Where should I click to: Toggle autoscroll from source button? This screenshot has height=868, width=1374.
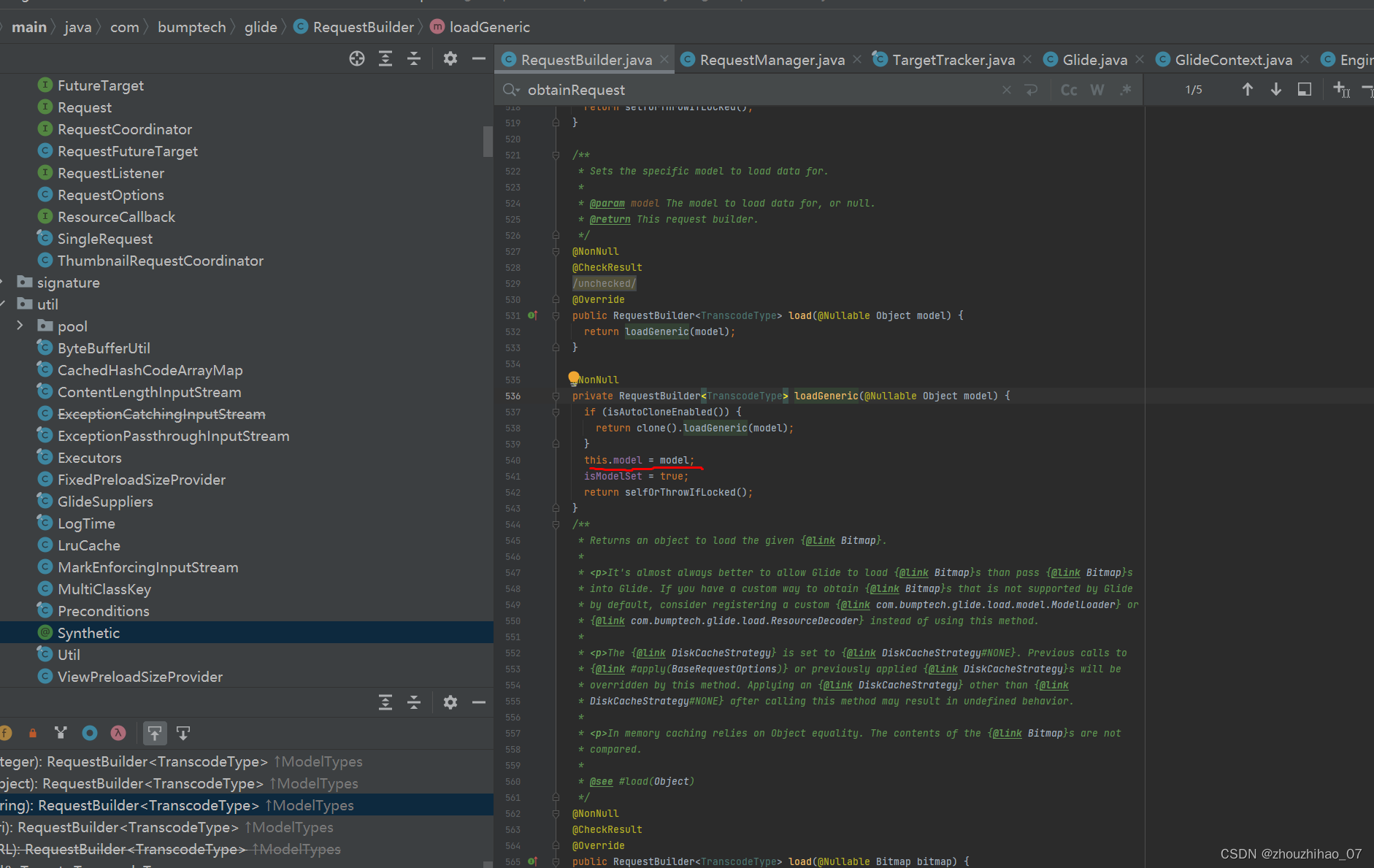pyautogui.click(x=183, y=733)
